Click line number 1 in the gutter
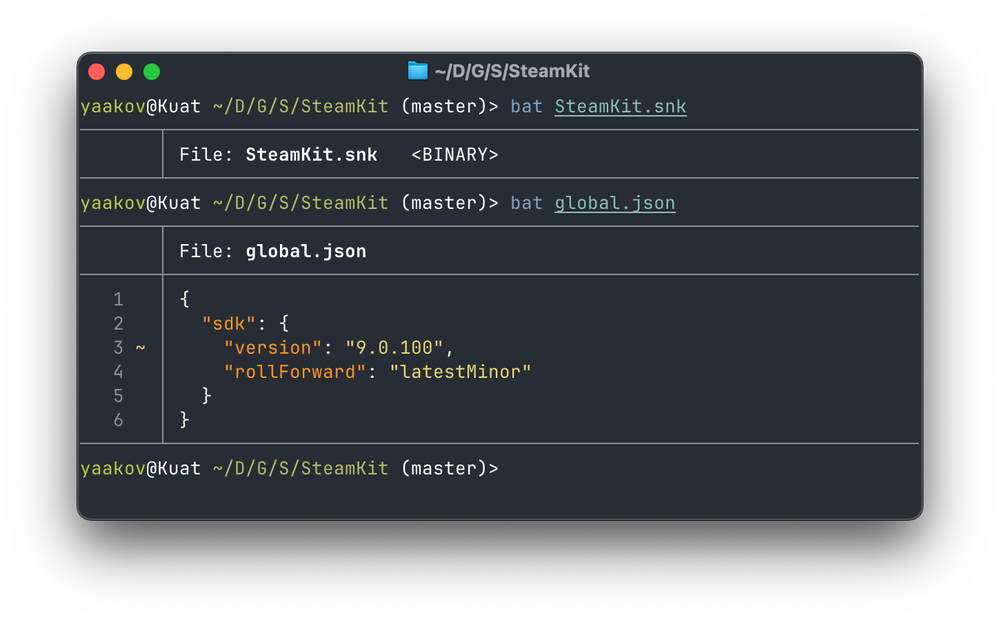The height and width of the screenshot is (622, 1000). click(x=119, y=299)
